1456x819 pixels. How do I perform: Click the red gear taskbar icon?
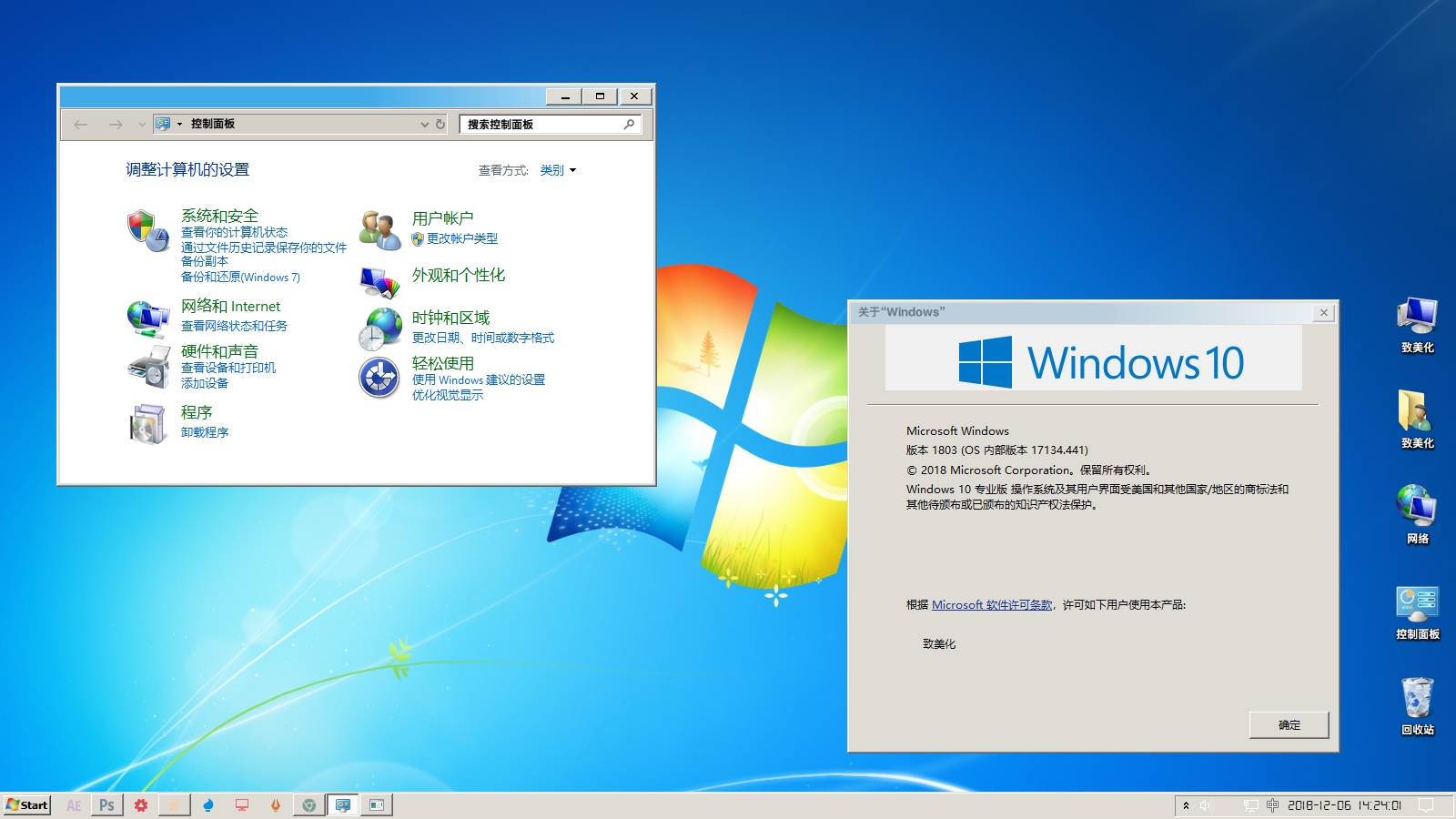pyautogui.click(x=141, y=805)
